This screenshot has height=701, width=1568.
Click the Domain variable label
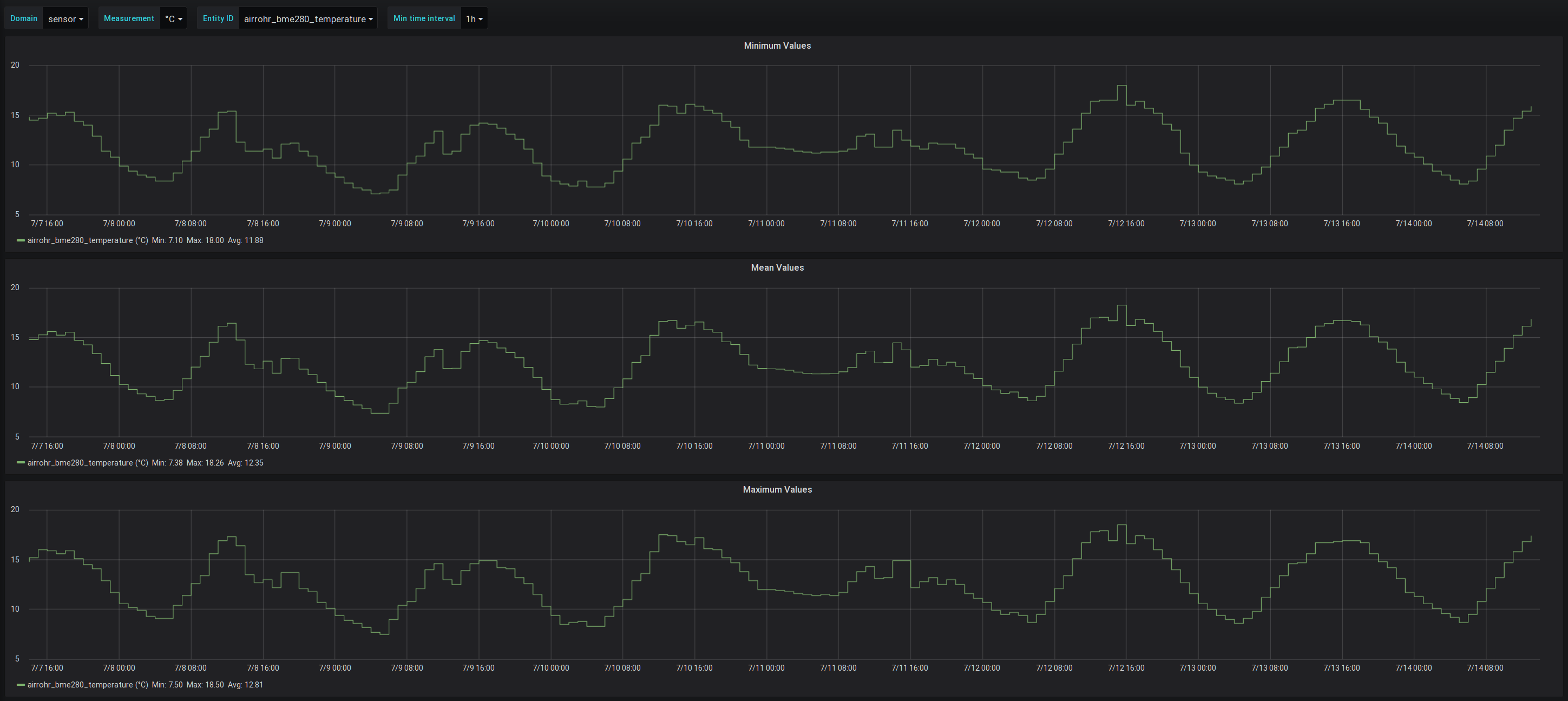[x=24, y=18]
